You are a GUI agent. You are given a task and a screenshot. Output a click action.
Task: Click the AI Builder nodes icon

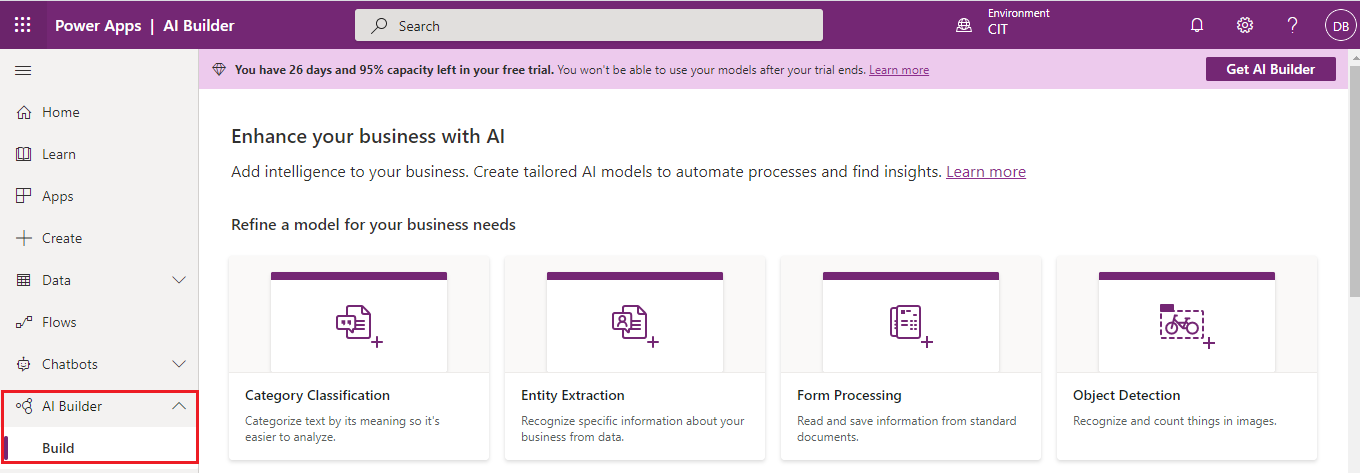coord(24,406)
